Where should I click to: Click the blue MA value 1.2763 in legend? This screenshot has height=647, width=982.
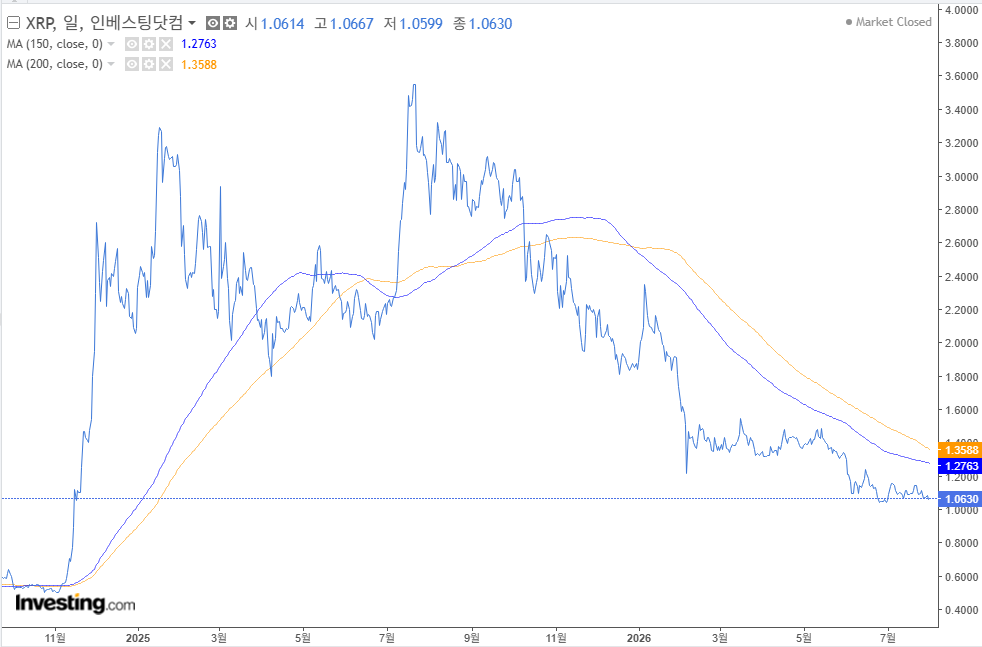199,44
